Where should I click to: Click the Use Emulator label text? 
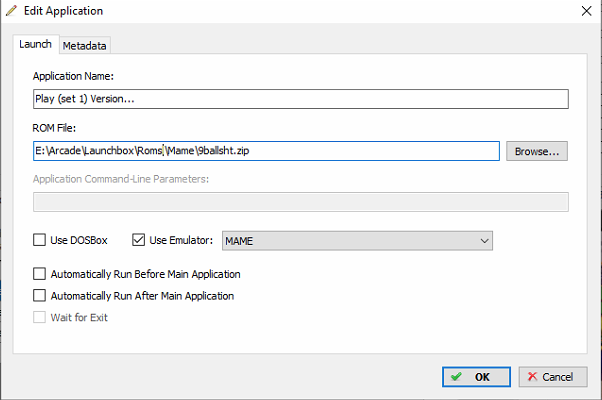[181, 240]
